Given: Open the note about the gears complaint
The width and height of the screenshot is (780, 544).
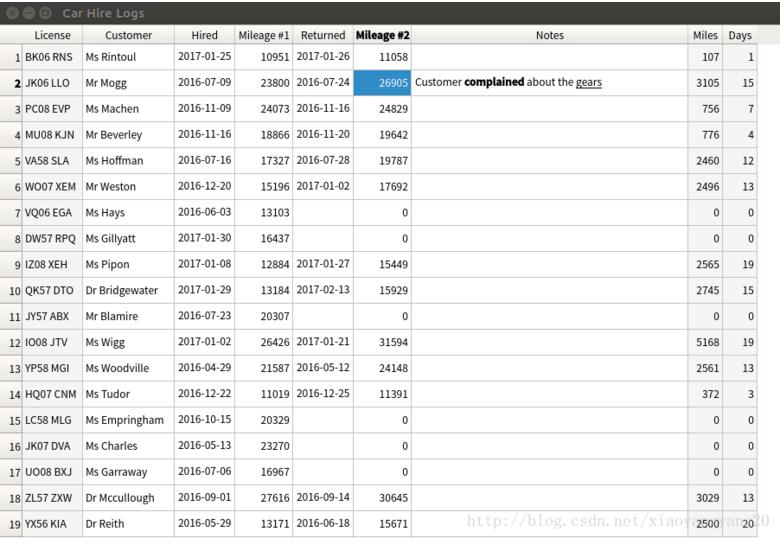Looking at the screenshot, I should coord(550,83).
